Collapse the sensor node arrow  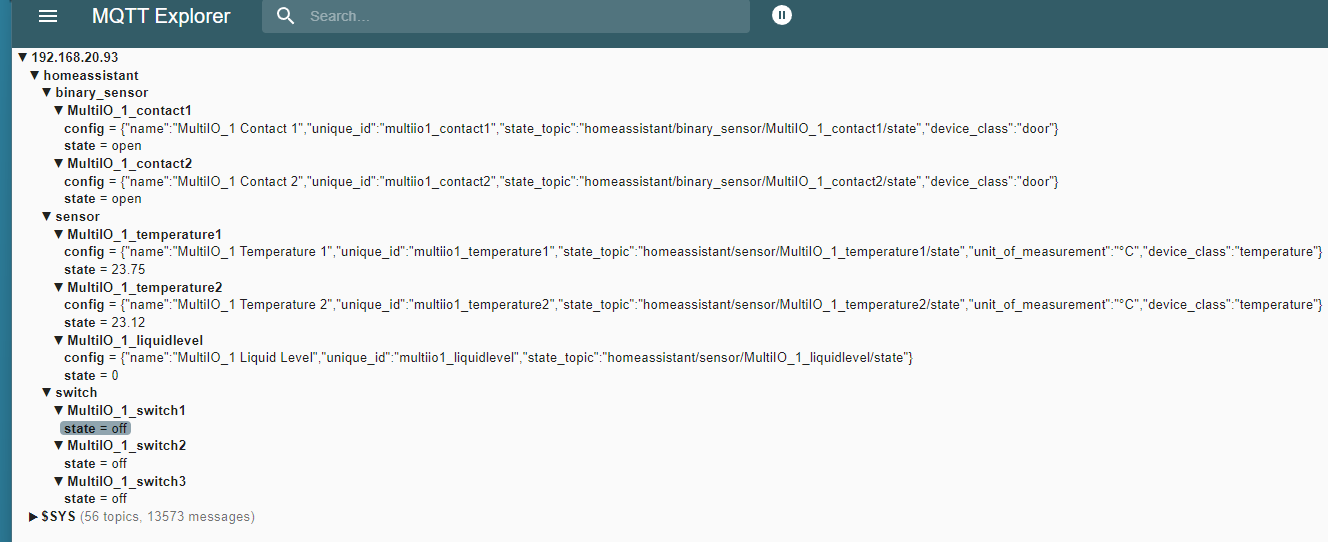click(46, 216)
